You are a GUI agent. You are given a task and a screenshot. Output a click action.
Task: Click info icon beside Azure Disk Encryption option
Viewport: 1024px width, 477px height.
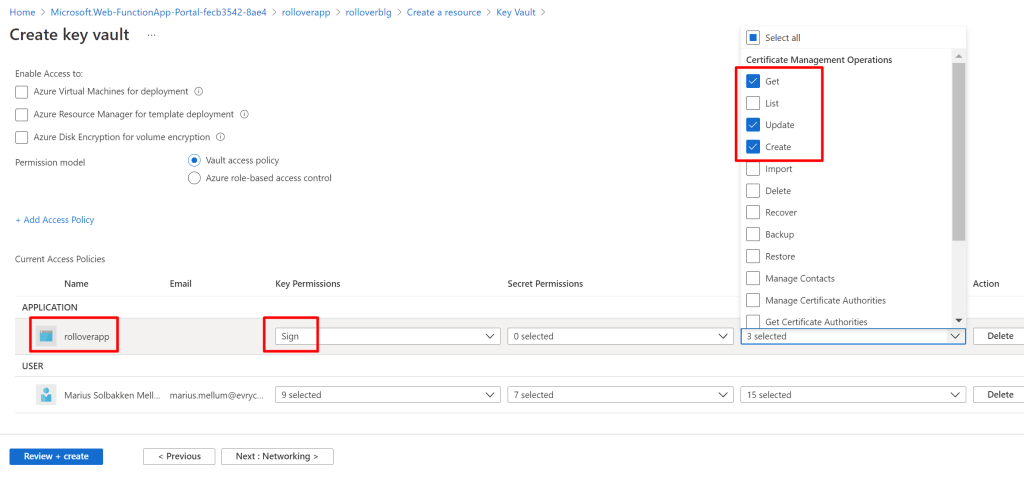220,137
